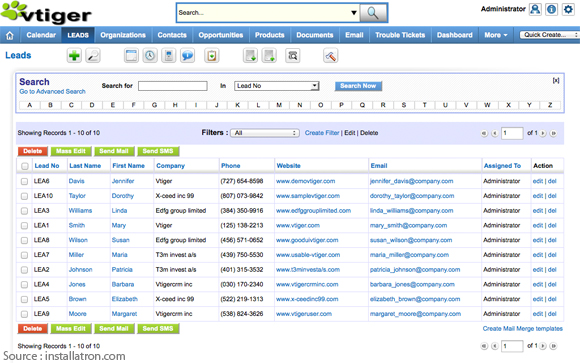Expand the More menu dropdown
Viewport: 580px width, 363px height.
tap(496, 35)
